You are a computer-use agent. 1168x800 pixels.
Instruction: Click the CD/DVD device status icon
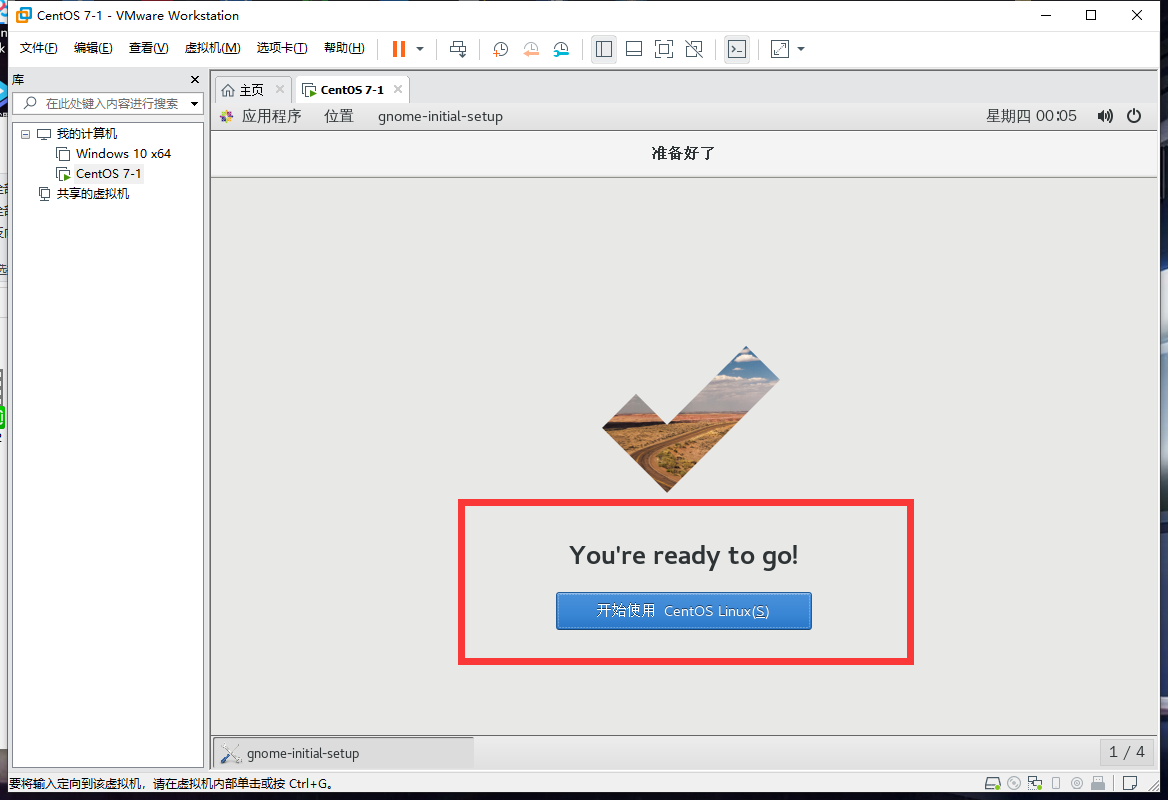(1014, 784)
